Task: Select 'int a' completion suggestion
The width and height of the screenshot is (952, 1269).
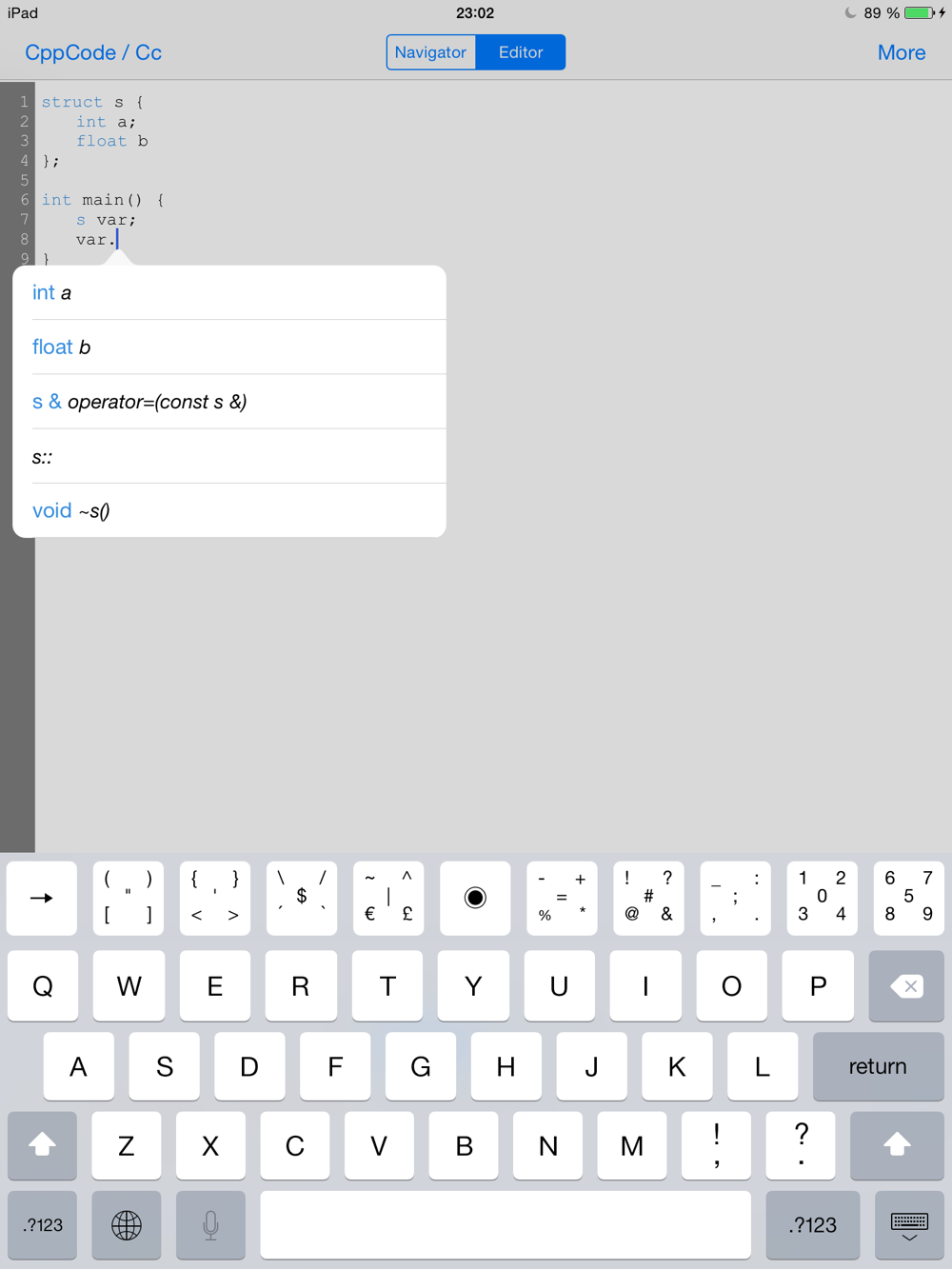Action: pyautogui.click(x=229, y=292)
